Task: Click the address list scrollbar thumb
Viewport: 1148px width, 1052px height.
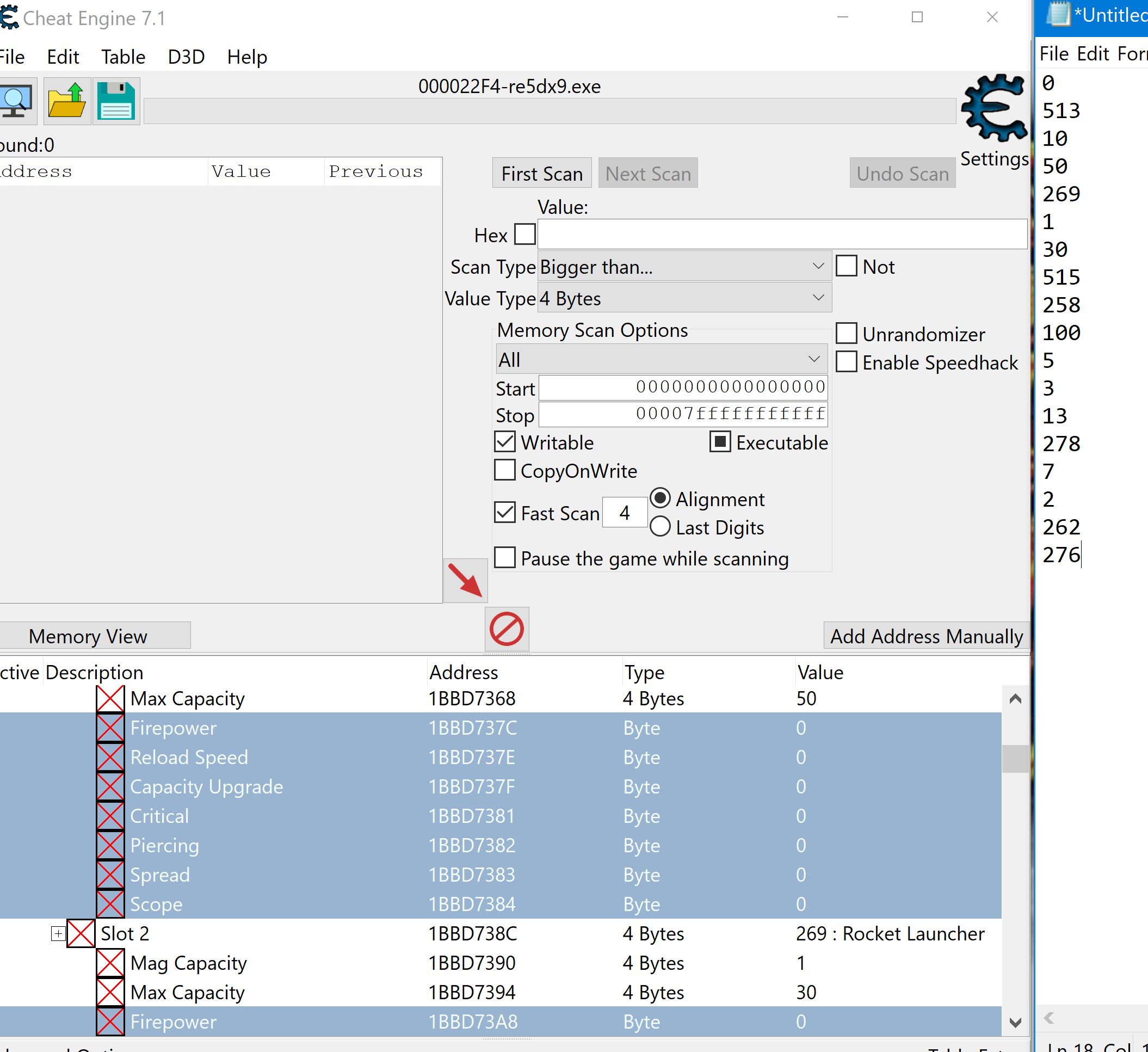Action: [x=1015, y=759]
